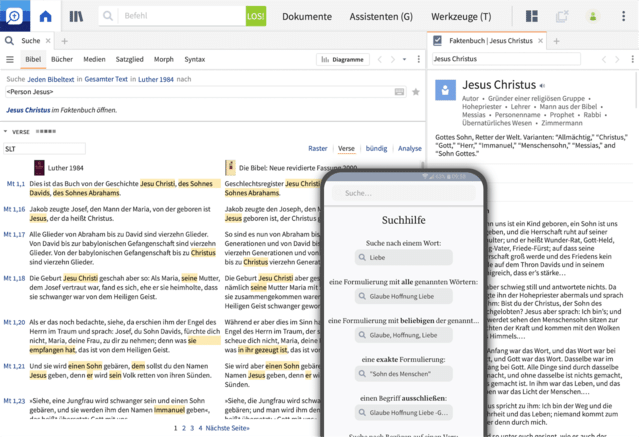The width and height of the screenshot is (639, 437).
Task: Adjust the VERSE result density slider
Action: point(46,131)
